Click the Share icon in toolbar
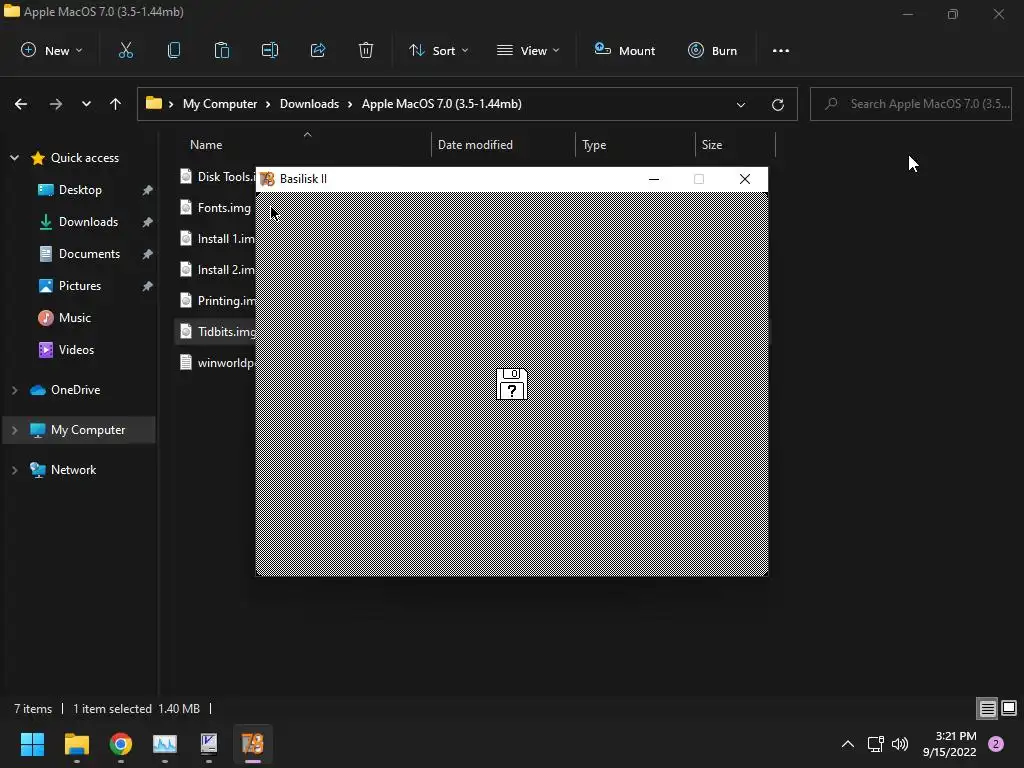 click(318, 50)
